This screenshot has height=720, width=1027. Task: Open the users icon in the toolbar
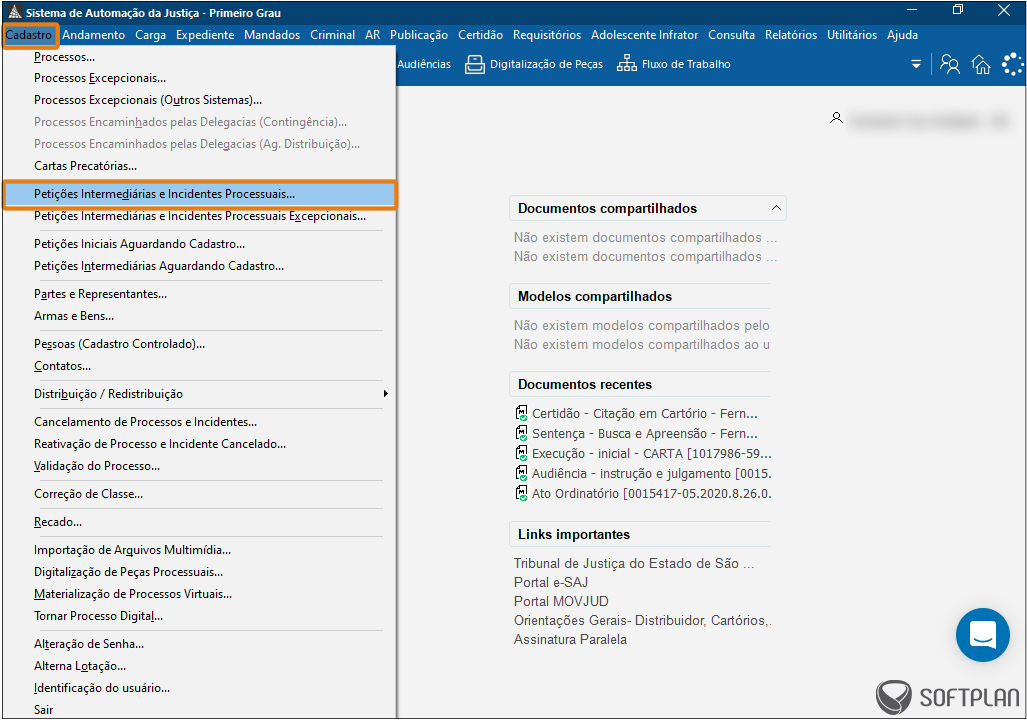click(950, 64)
